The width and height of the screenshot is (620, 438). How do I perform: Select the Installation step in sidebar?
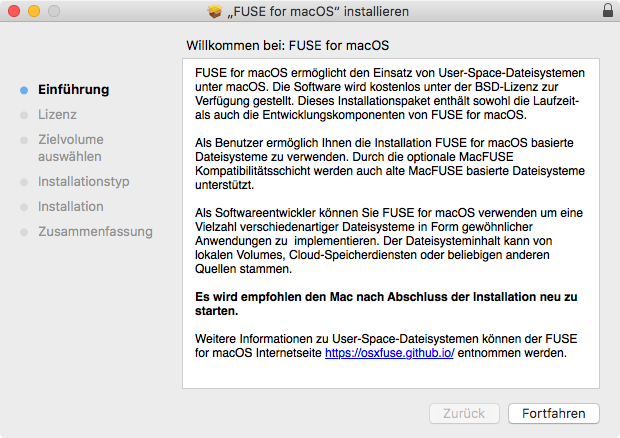click(x=71, y=206)
